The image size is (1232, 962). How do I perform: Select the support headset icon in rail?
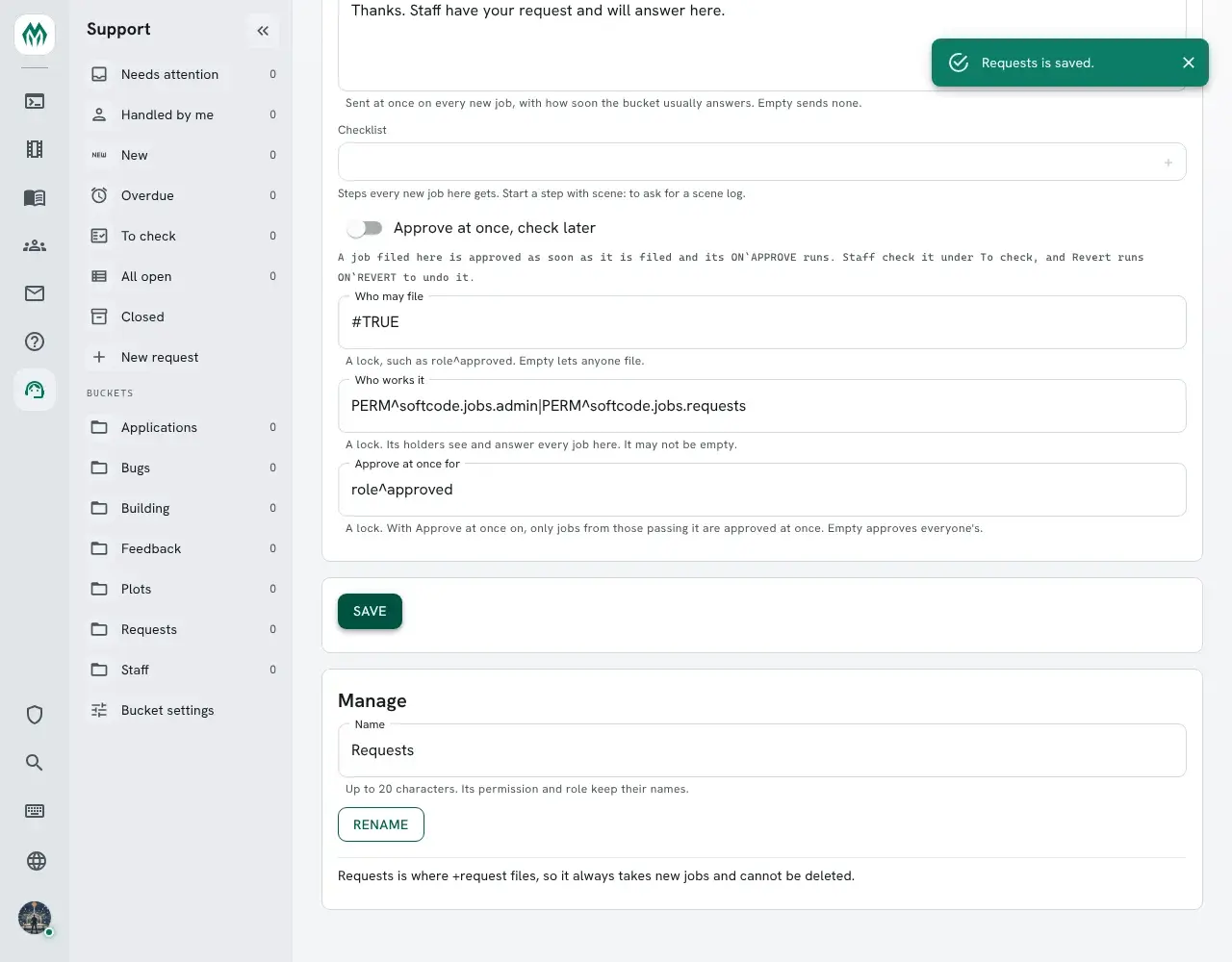35,390
